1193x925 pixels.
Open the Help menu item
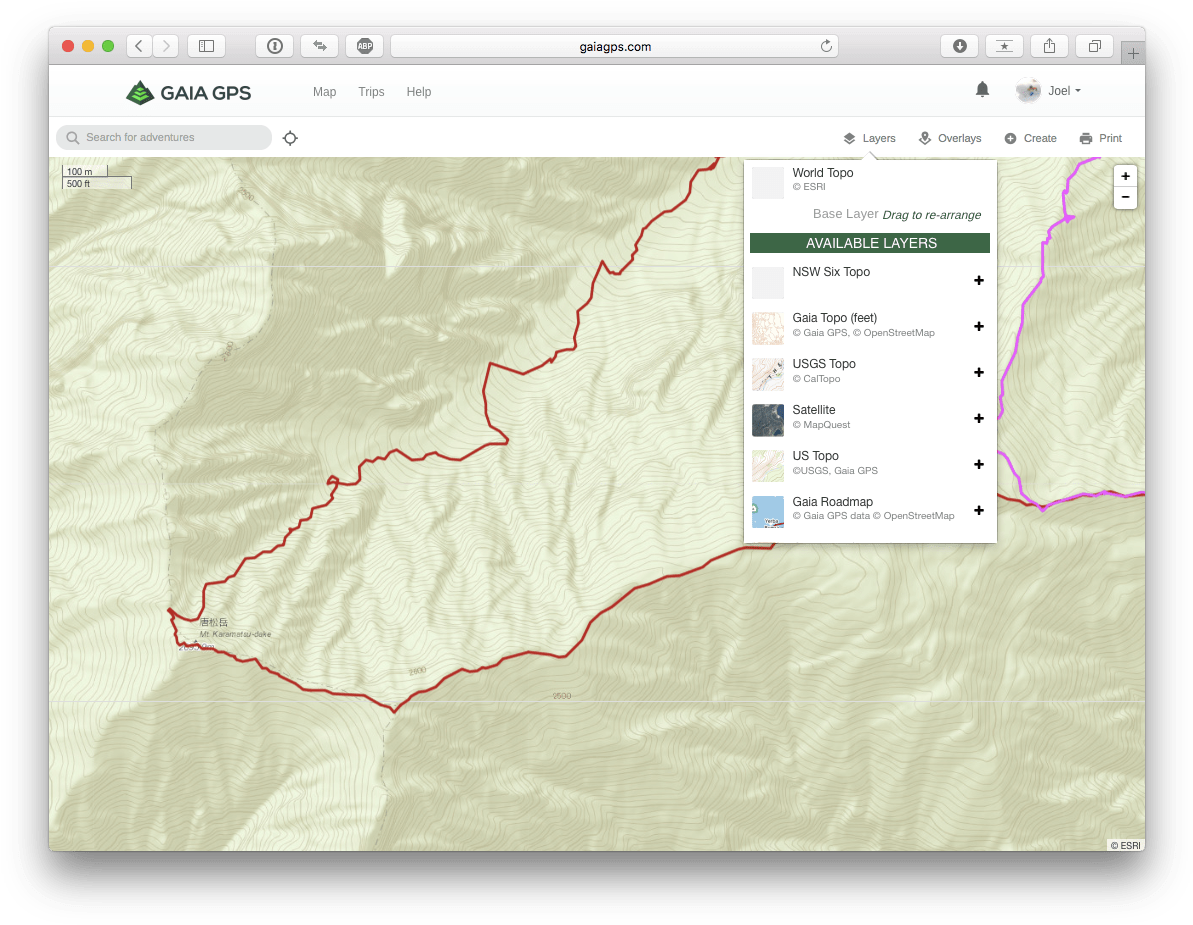click(x=419, y=92)
